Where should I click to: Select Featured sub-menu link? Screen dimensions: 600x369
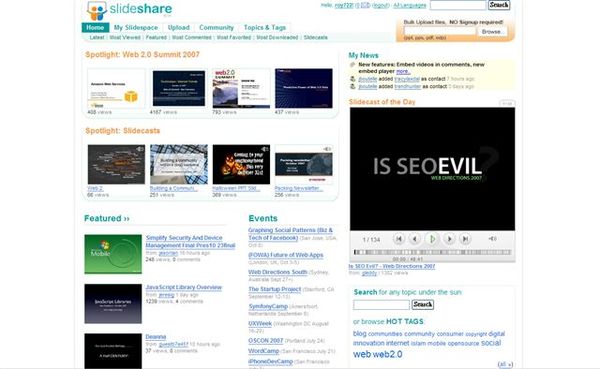point(156,38)
